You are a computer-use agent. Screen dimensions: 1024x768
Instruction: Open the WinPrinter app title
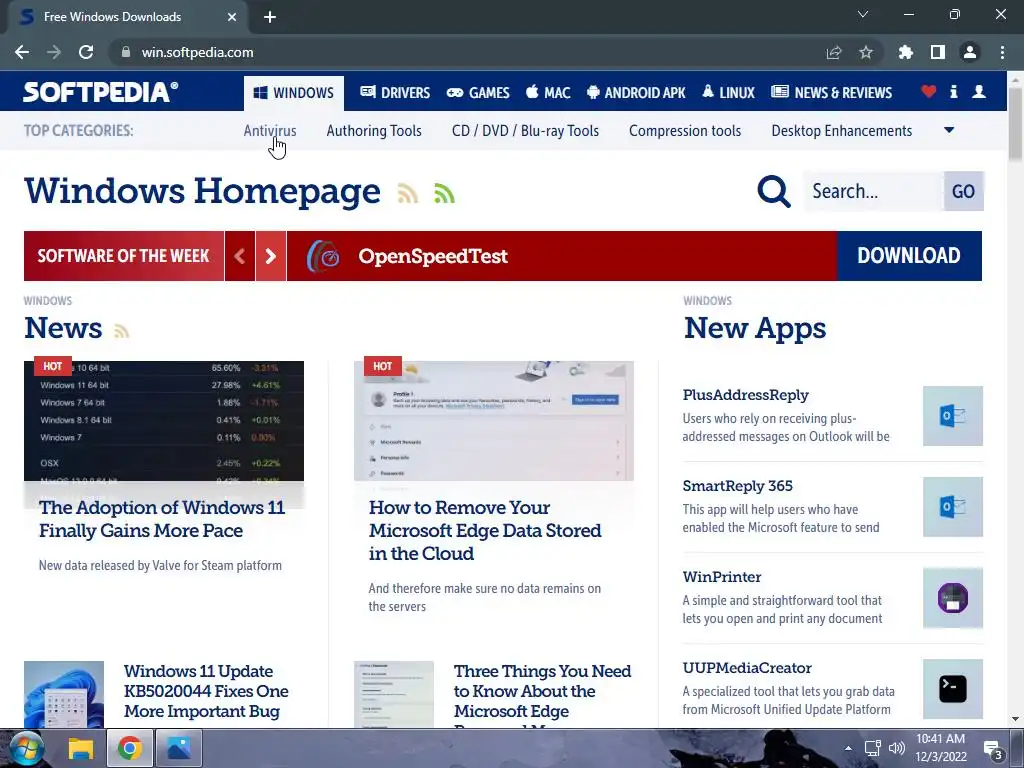pos(722,577)
